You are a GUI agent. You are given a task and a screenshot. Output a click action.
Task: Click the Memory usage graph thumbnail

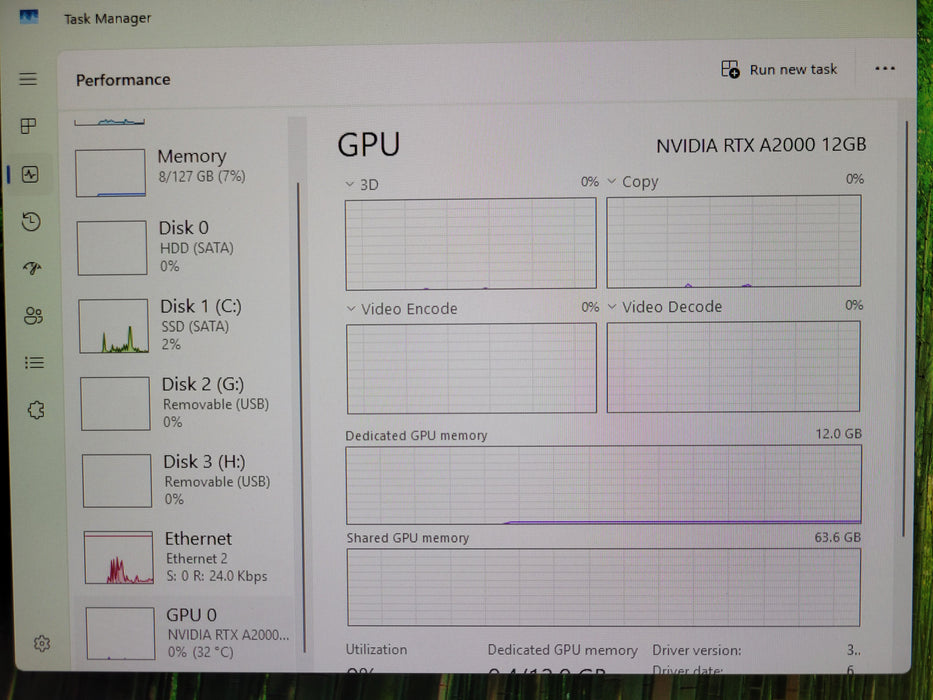click(111, 173)
